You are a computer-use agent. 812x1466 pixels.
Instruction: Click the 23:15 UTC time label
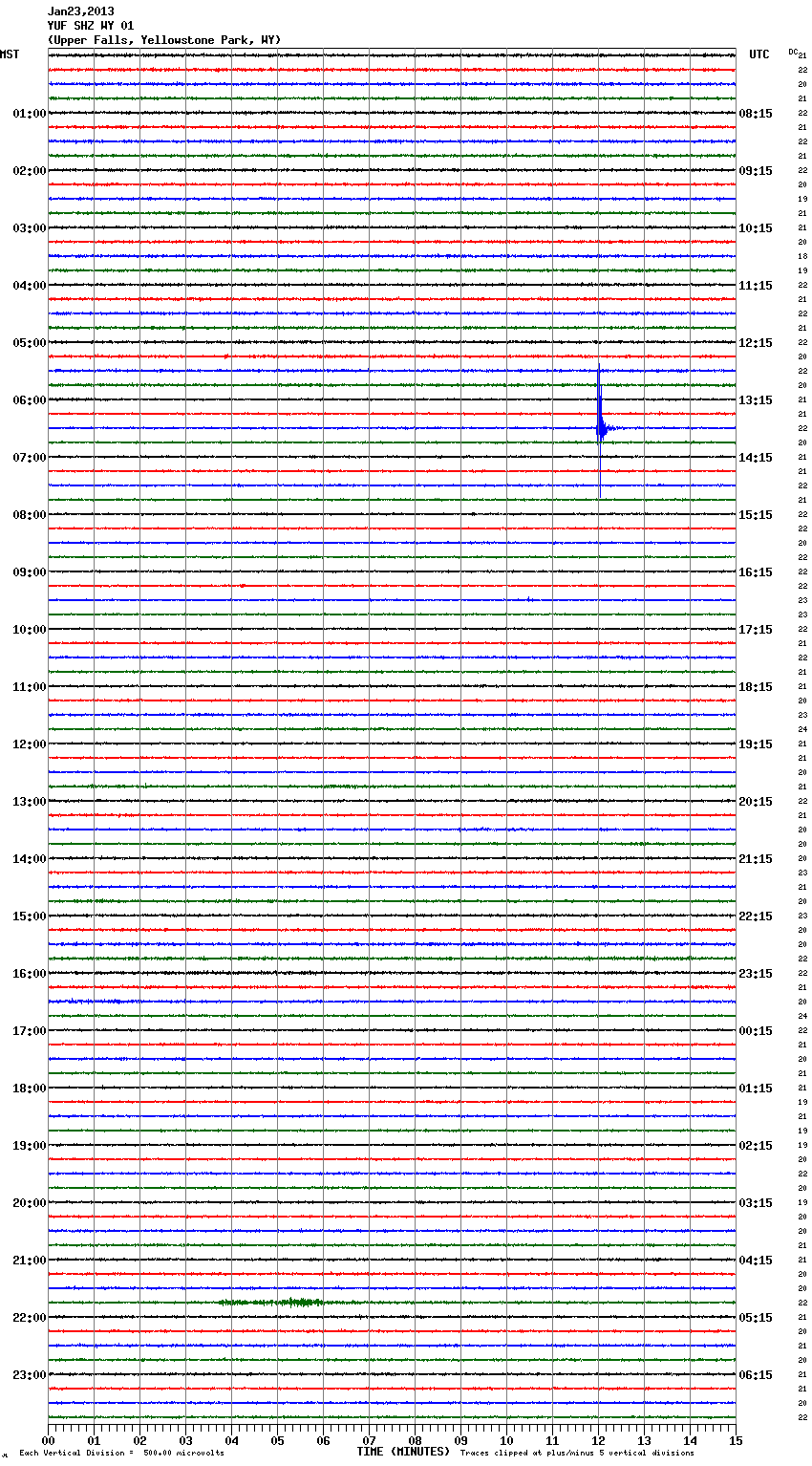tap(756, 974)
